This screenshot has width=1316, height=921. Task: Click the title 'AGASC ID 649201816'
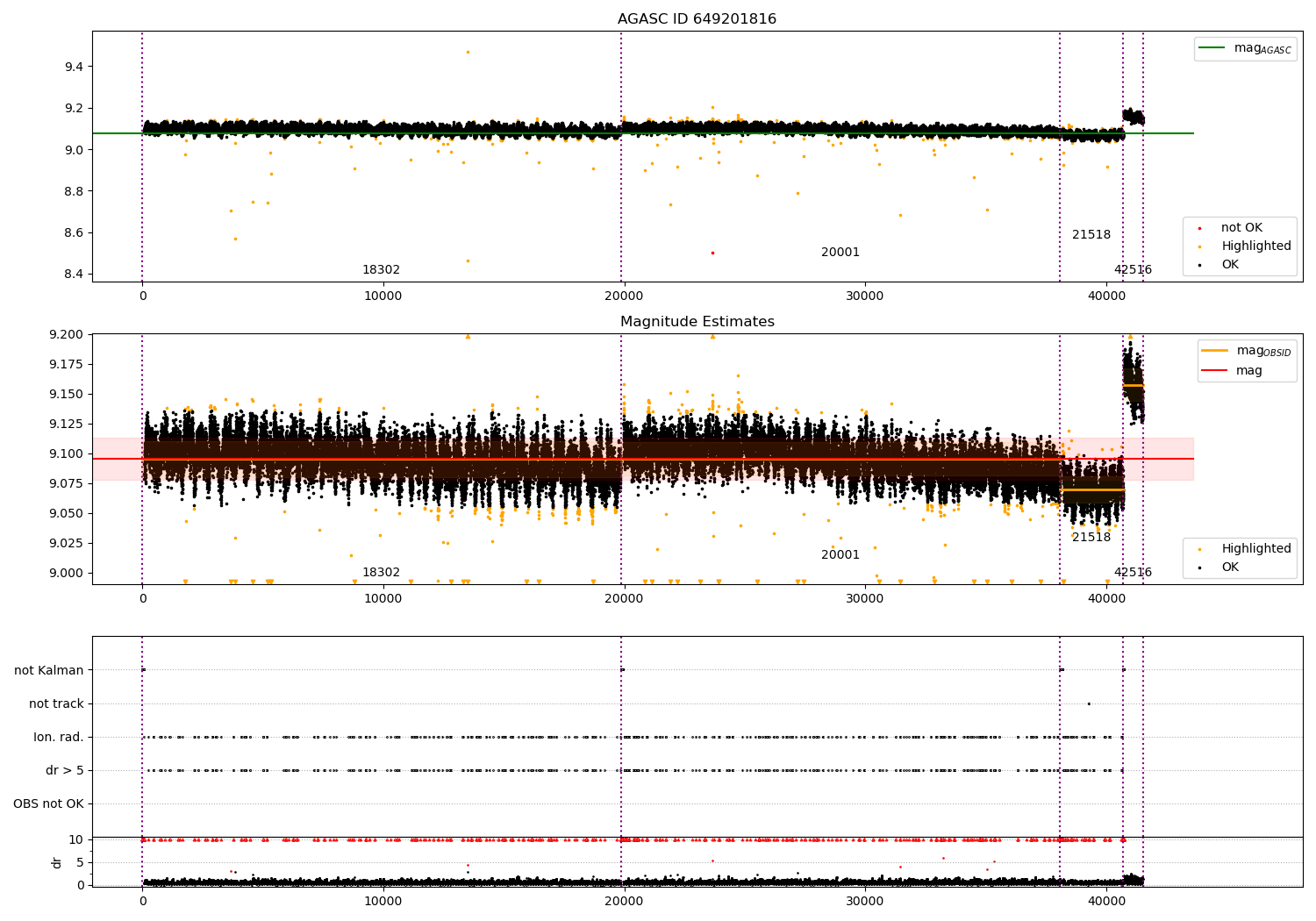click(x=697, y=19)
